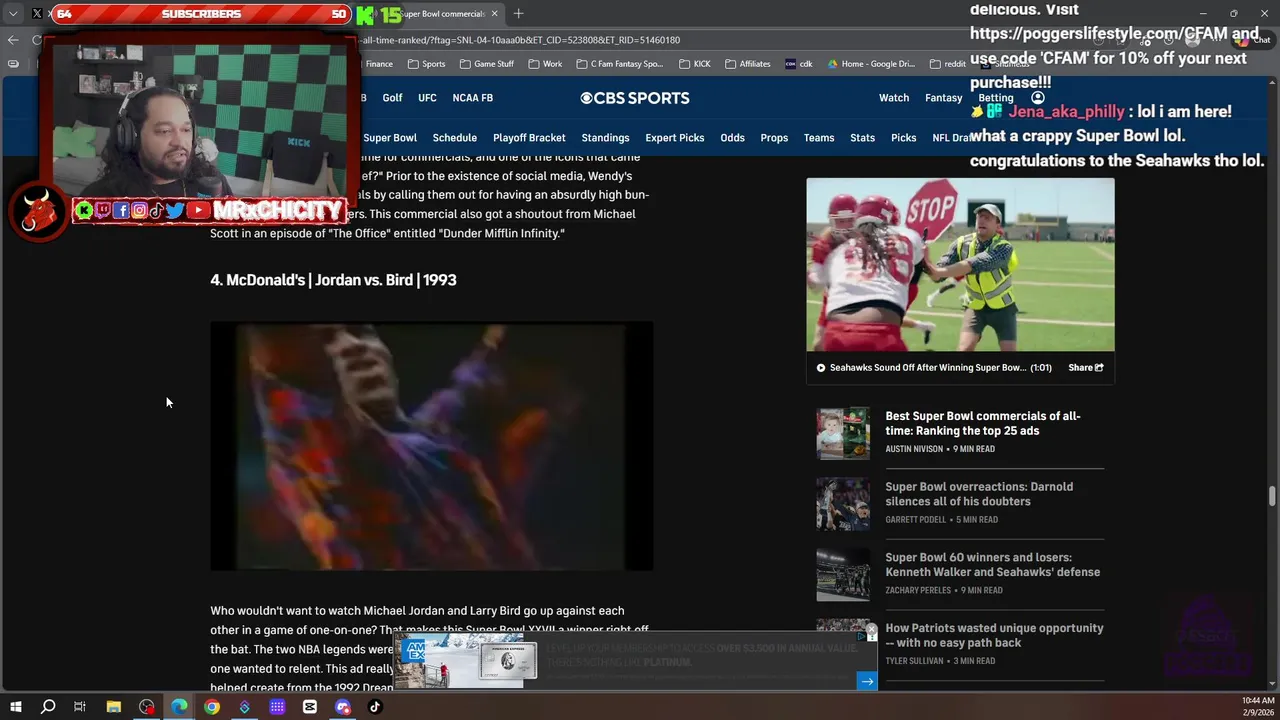The image size is (1280, 720).
Task: Open the Playoff Bracket page
Action: coord(529,138)
